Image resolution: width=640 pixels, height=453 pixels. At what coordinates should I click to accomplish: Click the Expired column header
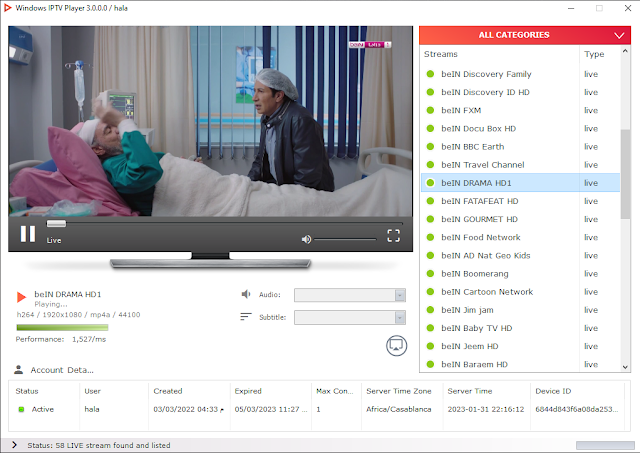click(x=248, y=391)
